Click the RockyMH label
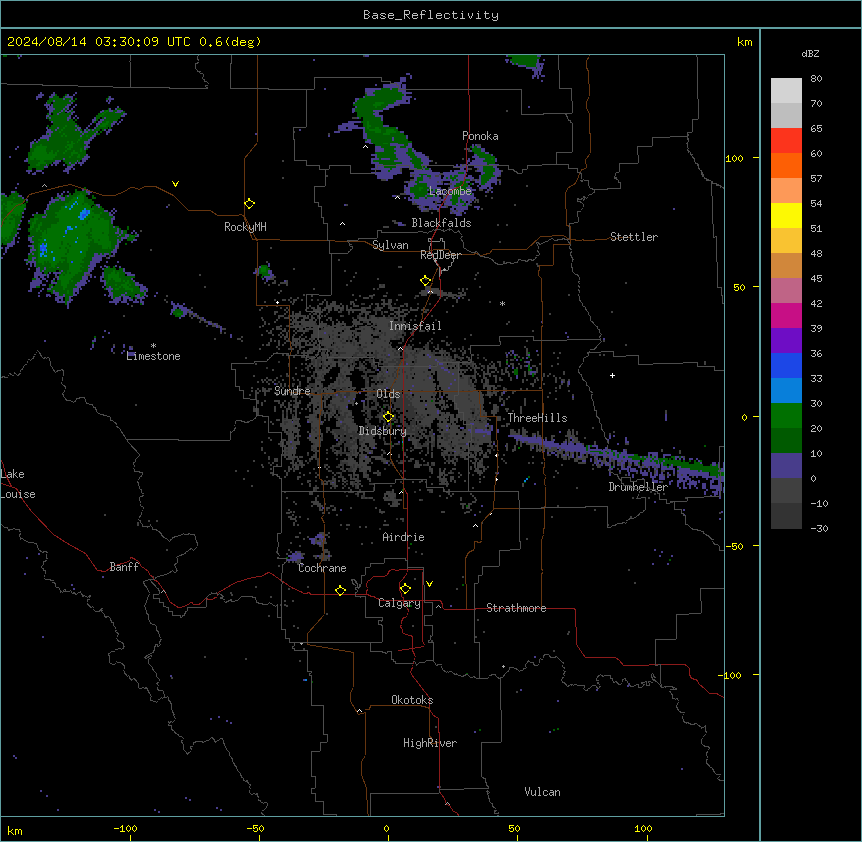 (x=245, y=227)
